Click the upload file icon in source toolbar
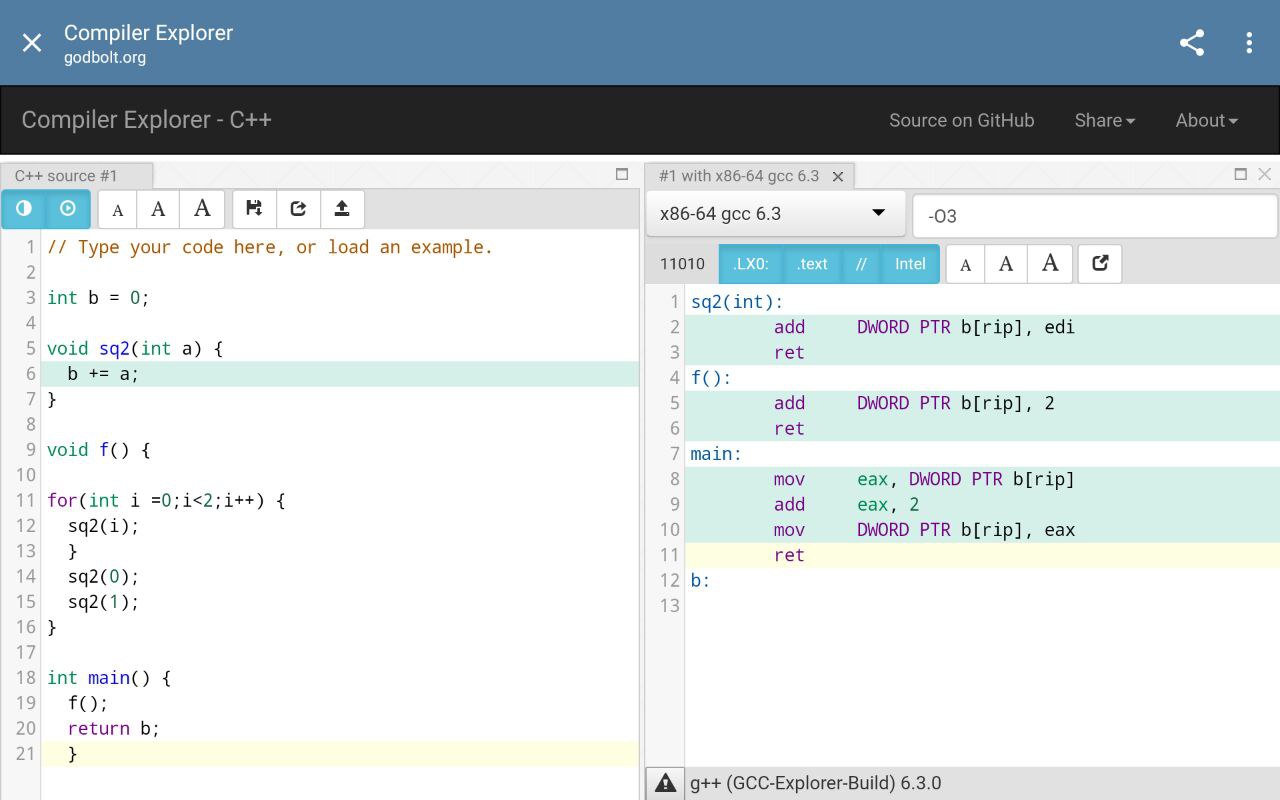 tap(342, 209)
